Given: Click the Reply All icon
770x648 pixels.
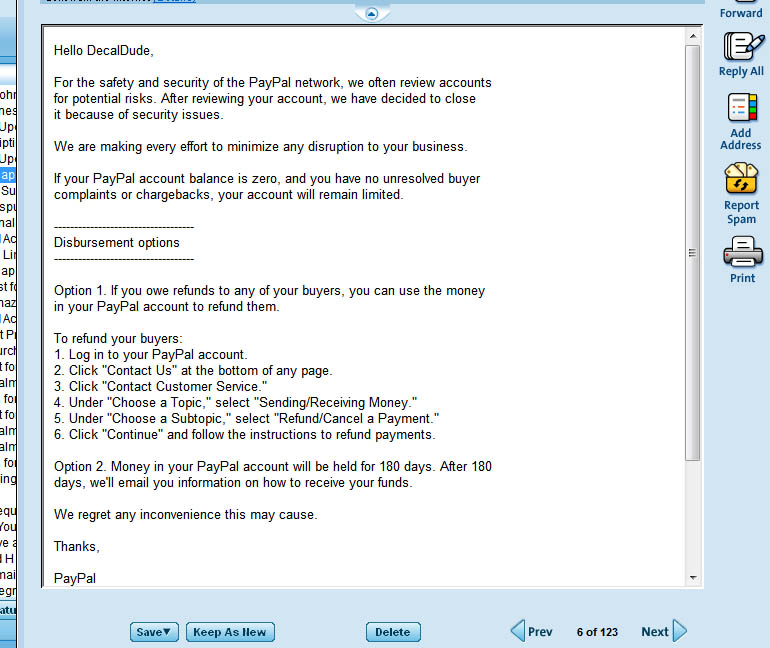Looking at the screenshot, I should click(741, 46).
